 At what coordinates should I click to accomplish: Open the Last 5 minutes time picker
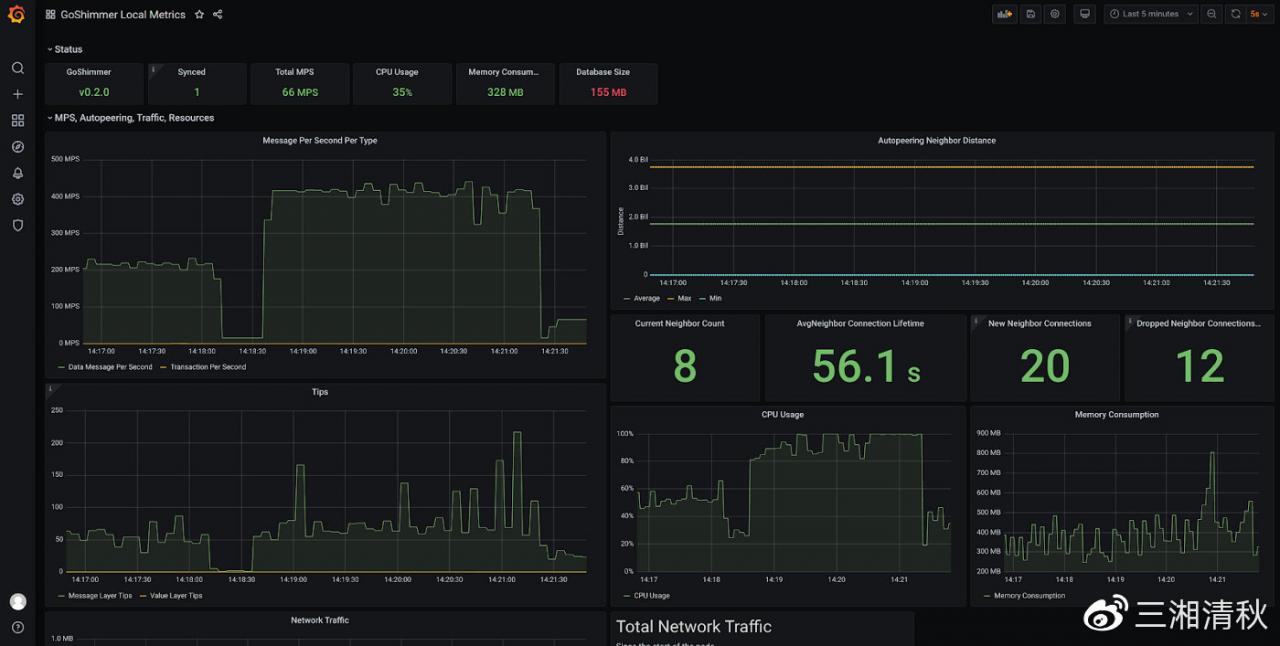(1150, 14)
